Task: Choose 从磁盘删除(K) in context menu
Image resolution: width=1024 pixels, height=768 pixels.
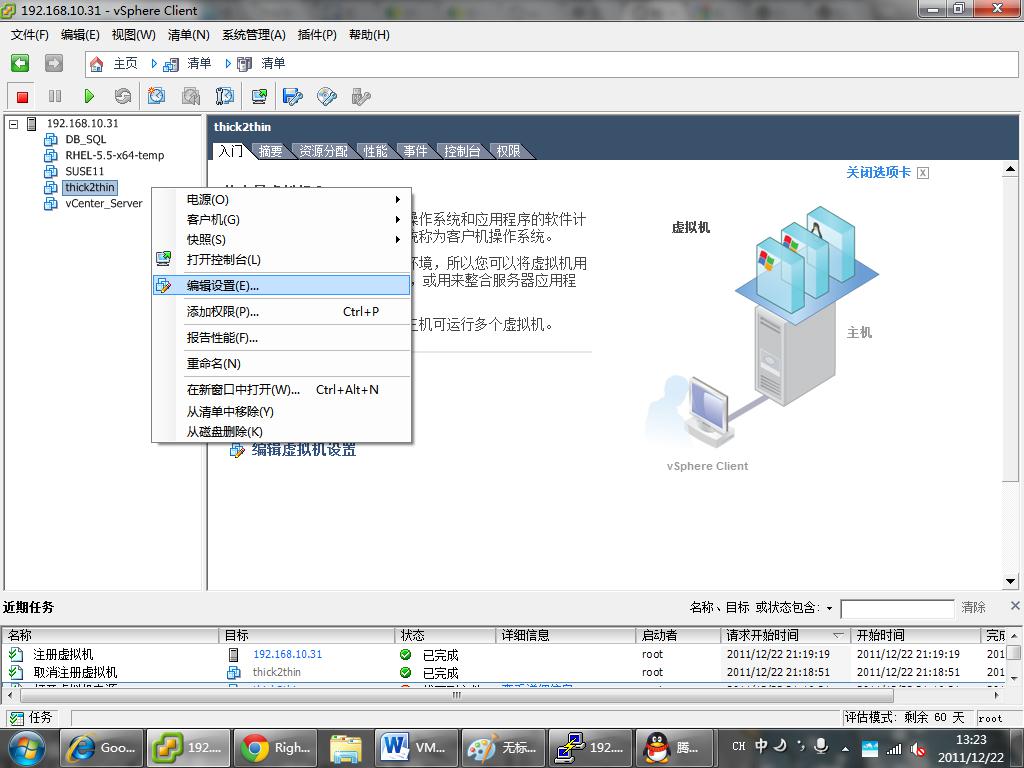Action: (281, 432)
